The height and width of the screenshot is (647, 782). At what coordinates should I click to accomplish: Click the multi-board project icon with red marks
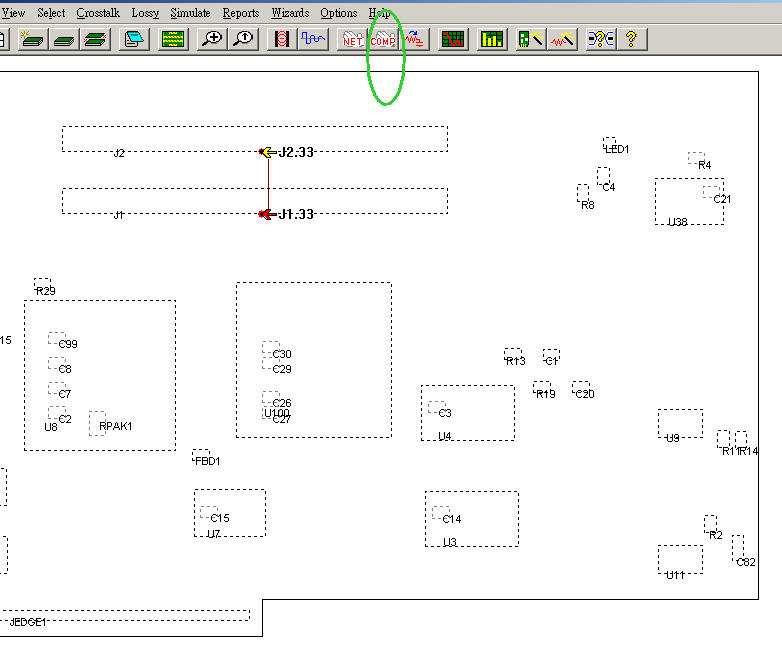95,39
